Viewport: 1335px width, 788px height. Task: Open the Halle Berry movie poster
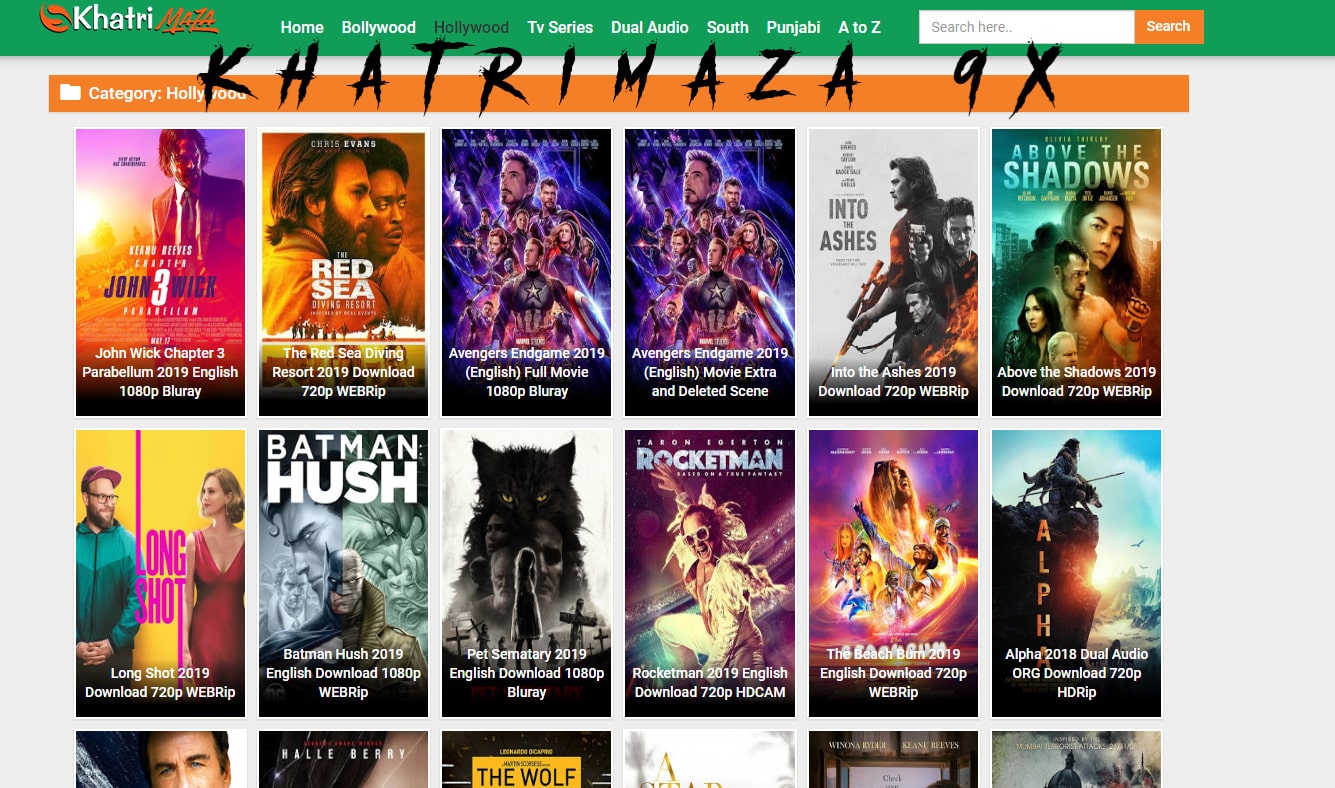click(x=343, y=759)
